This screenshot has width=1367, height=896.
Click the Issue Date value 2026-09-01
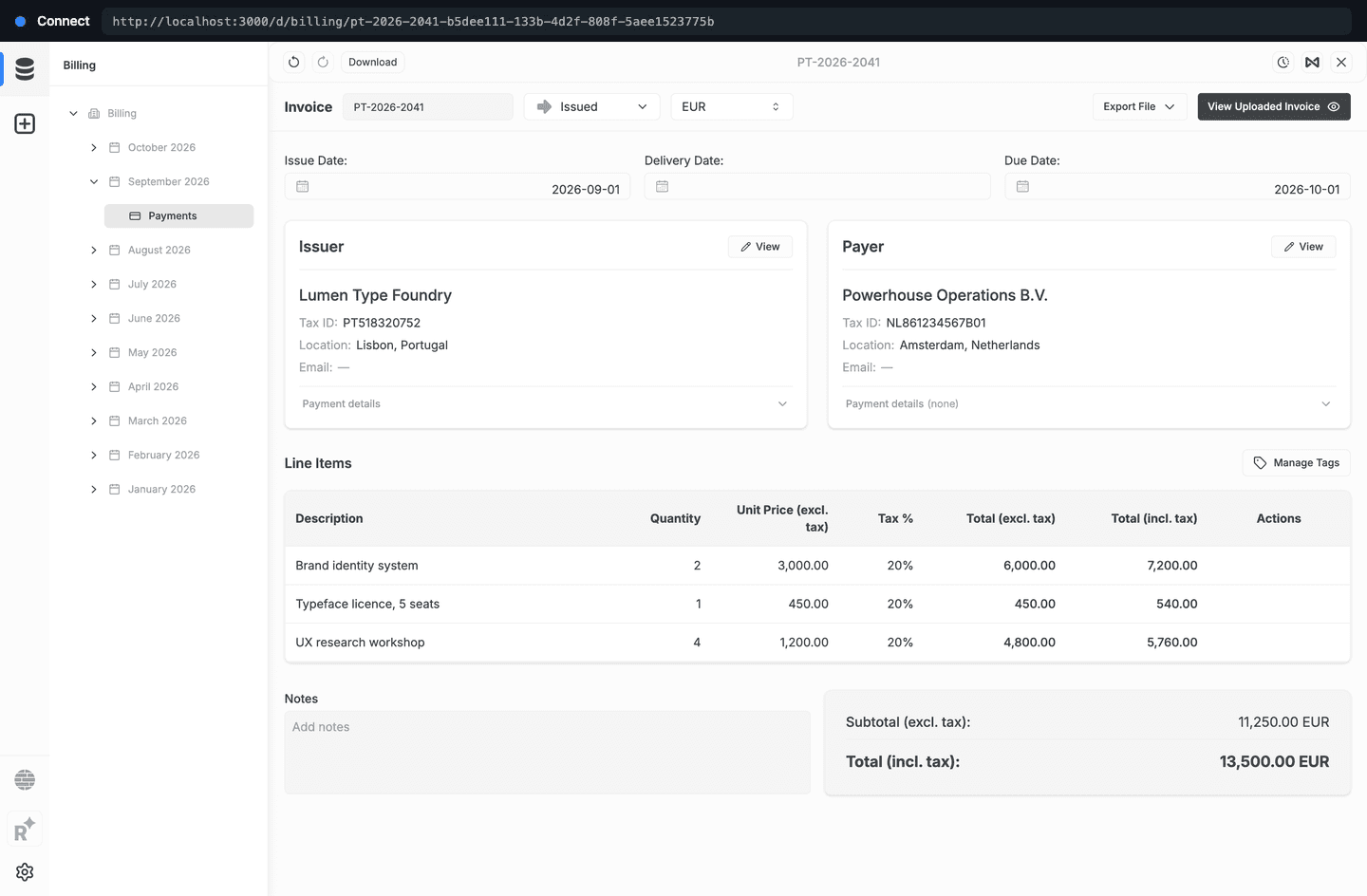pyautogui.click(x=586, y=190)
